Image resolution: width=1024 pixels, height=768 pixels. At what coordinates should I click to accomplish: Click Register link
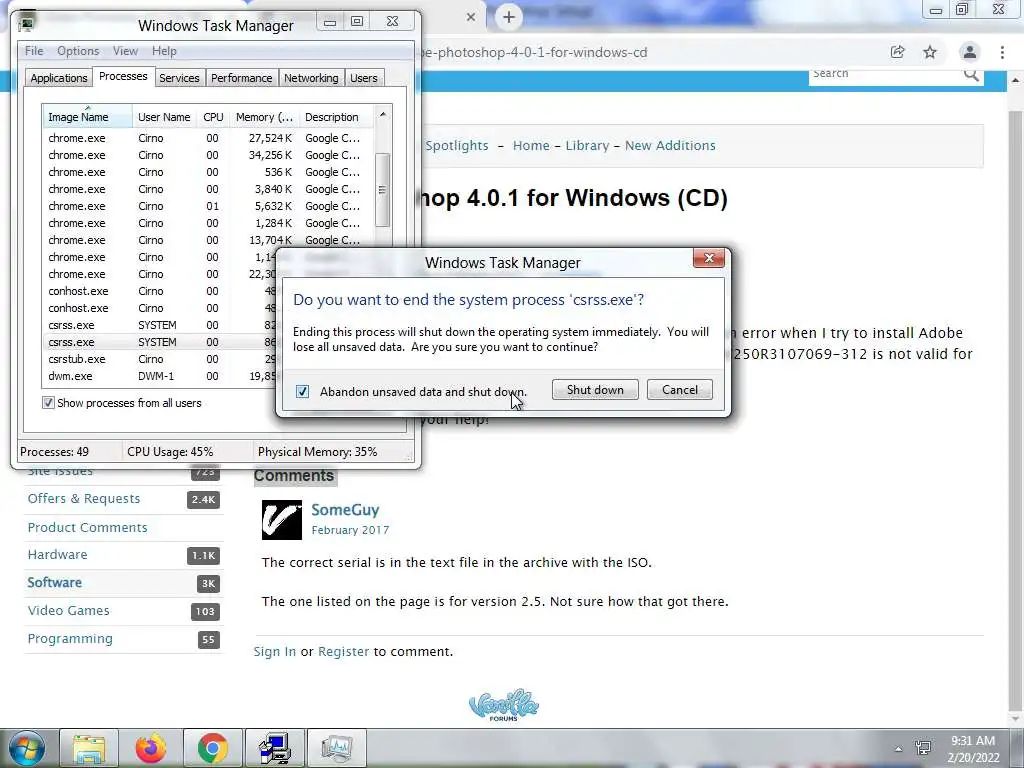pos(344,652)
